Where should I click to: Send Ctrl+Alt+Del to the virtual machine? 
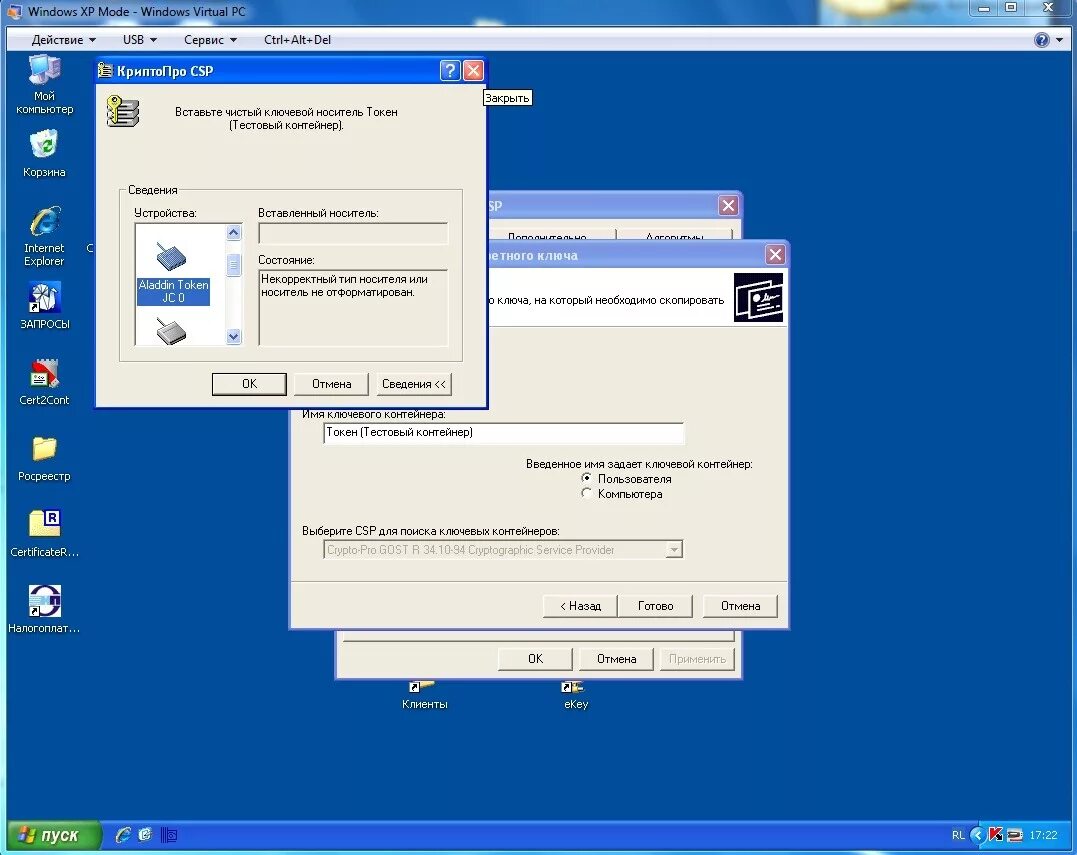pyautogui.click(x=297, y=40)
